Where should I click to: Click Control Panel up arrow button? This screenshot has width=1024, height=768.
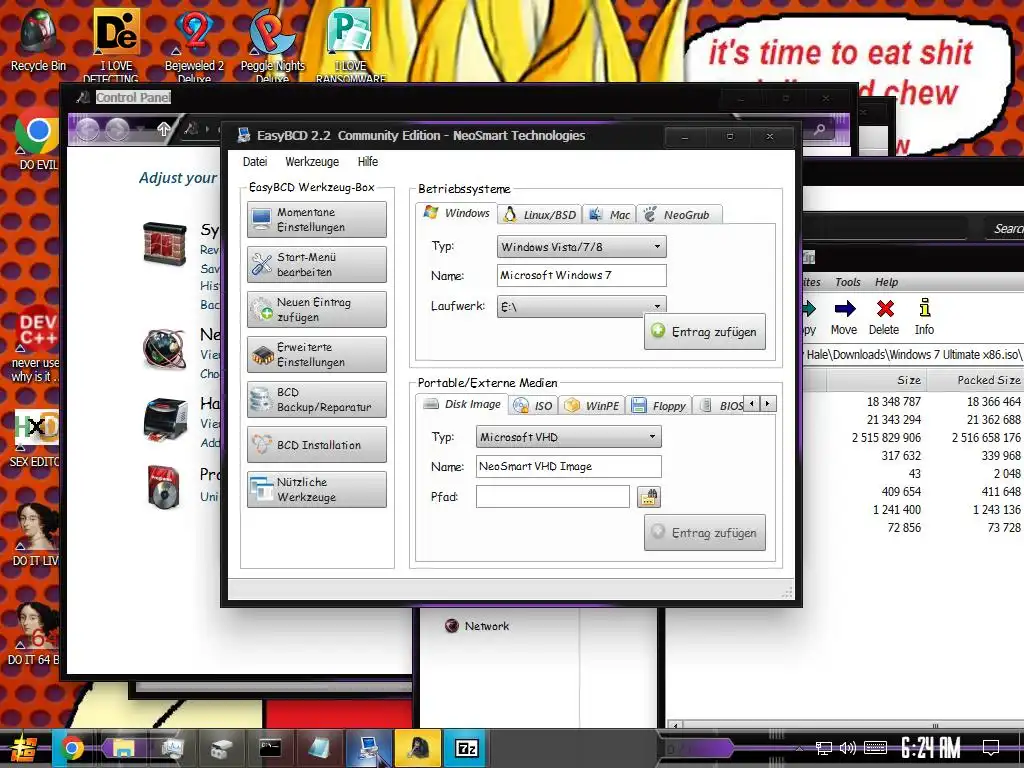click(x=163, y=129)
